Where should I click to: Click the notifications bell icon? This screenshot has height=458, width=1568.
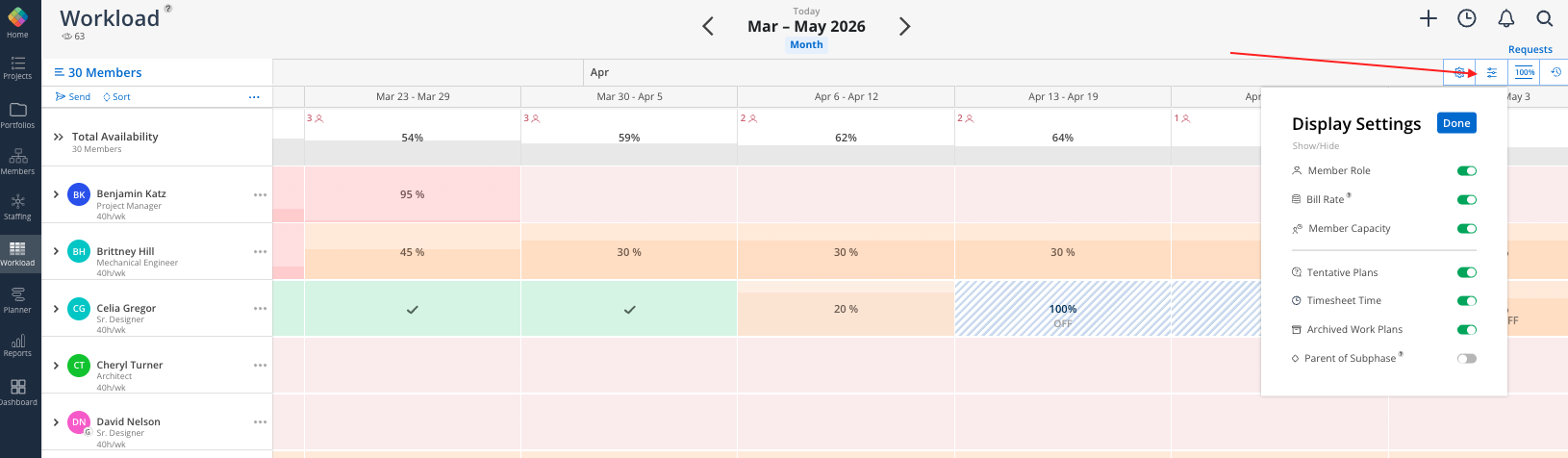(x=1506, y=18)
